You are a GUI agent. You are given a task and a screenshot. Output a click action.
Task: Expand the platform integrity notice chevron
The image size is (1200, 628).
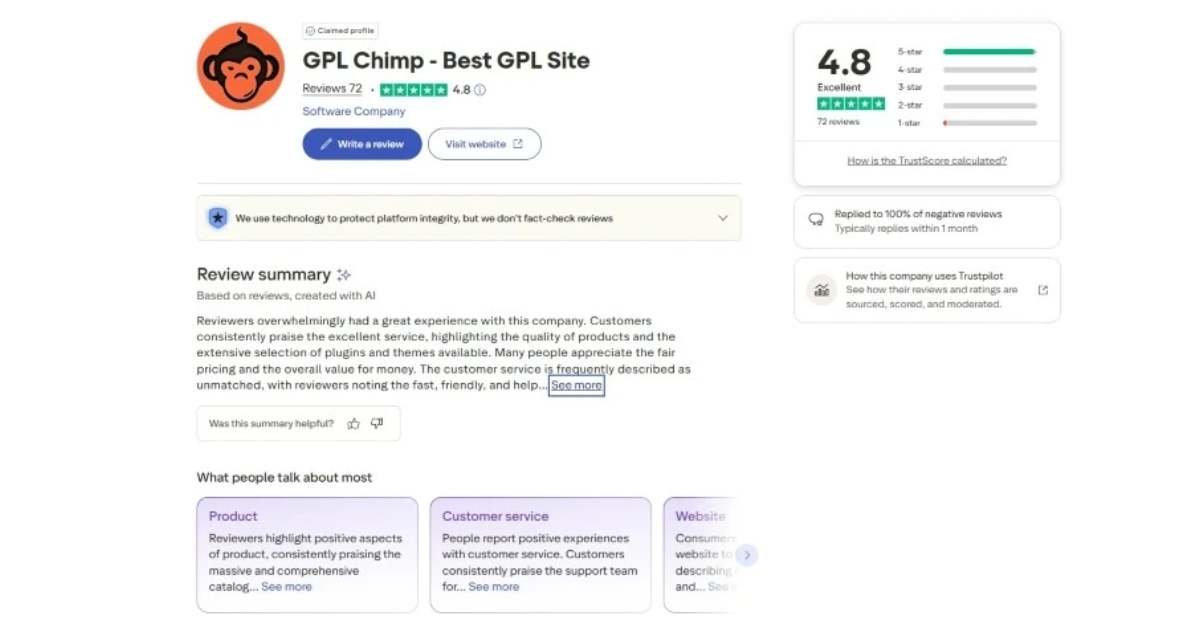(x=723, y=218)
